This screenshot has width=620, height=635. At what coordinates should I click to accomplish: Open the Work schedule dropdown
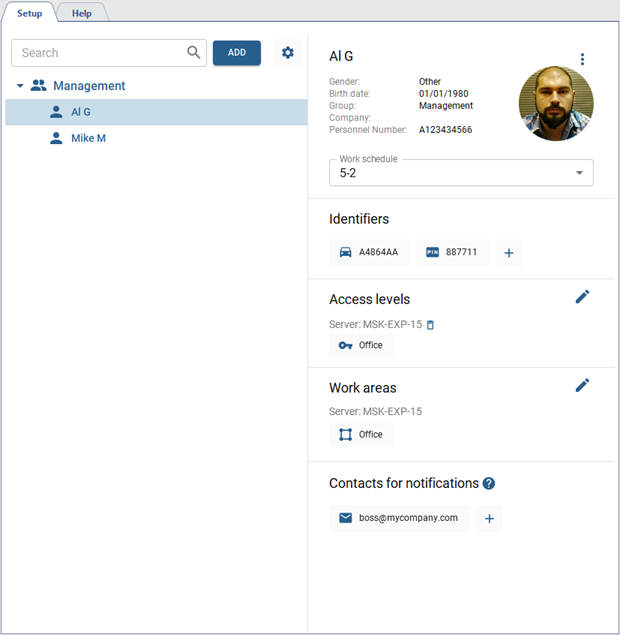coord(461,173)
